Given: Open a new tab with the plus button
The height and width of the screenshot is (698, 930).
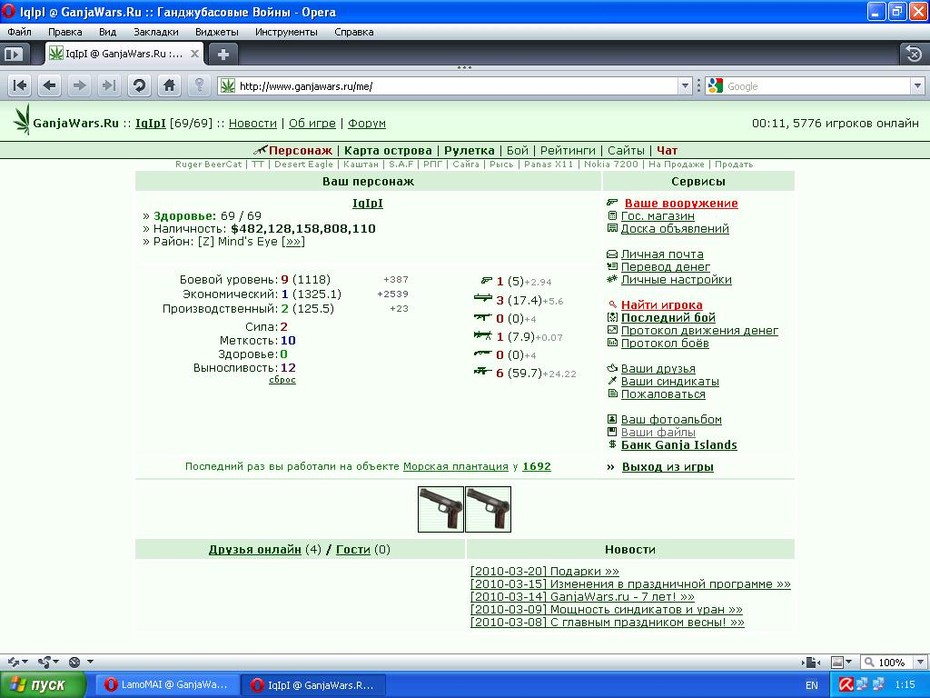Looking at the screenshot, I should [x=224, y=54].
